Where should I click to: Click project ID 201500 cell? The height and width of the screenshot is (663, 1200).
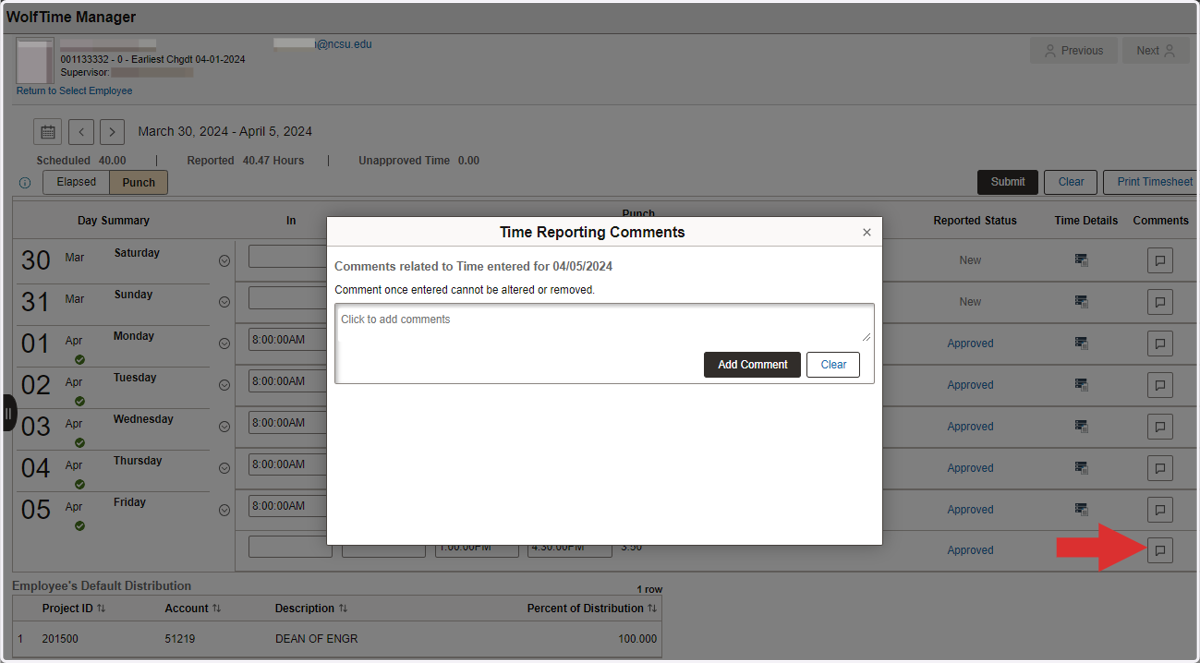tap(60, 639)
